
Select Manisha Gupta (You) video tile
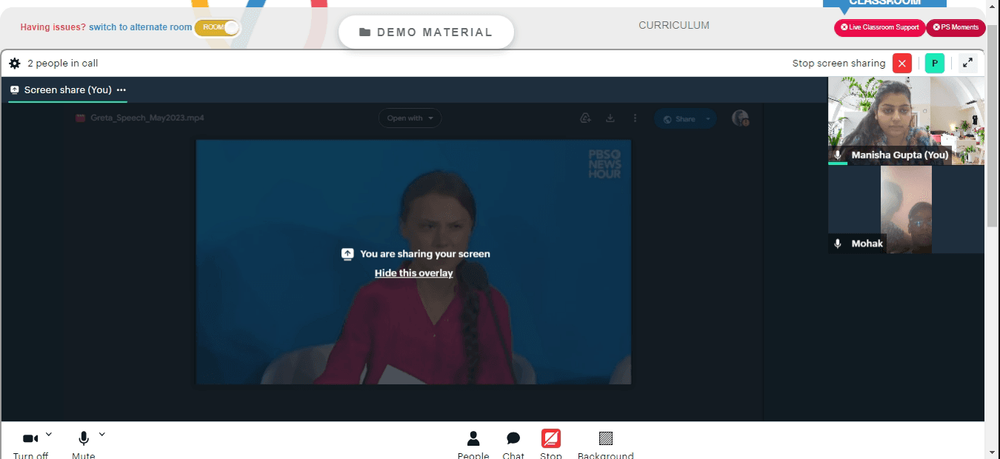tap(906, 121)
